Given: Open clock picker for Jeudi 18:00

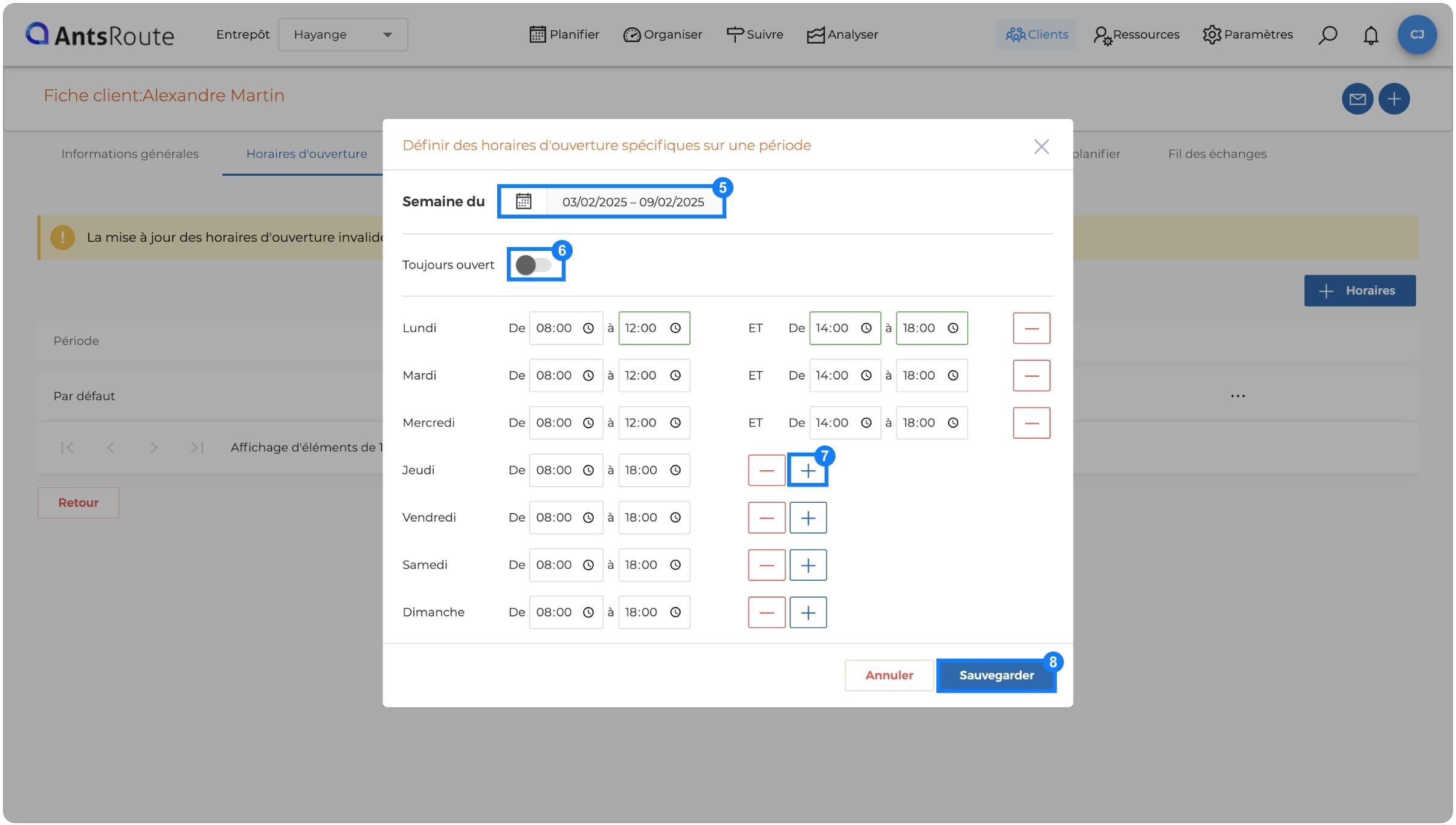Looking at the screenshot, I should [675, 470].
